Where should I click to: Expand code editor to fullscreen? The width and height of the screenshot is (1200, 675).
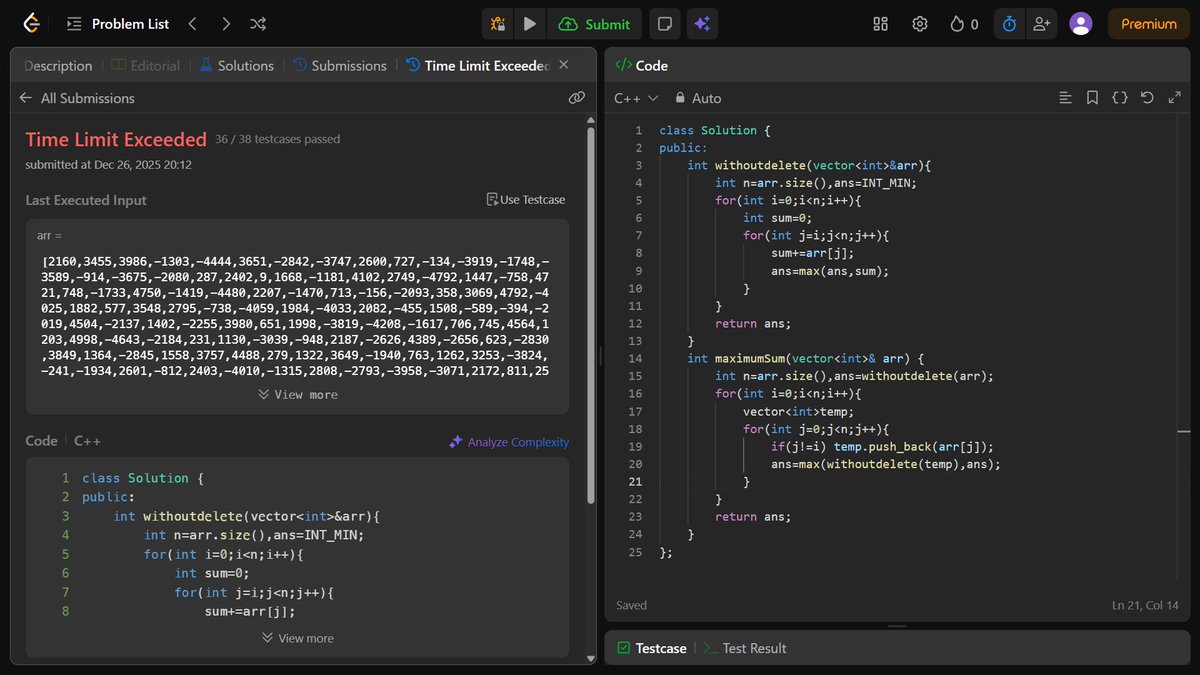click(x=1174, y=98)
